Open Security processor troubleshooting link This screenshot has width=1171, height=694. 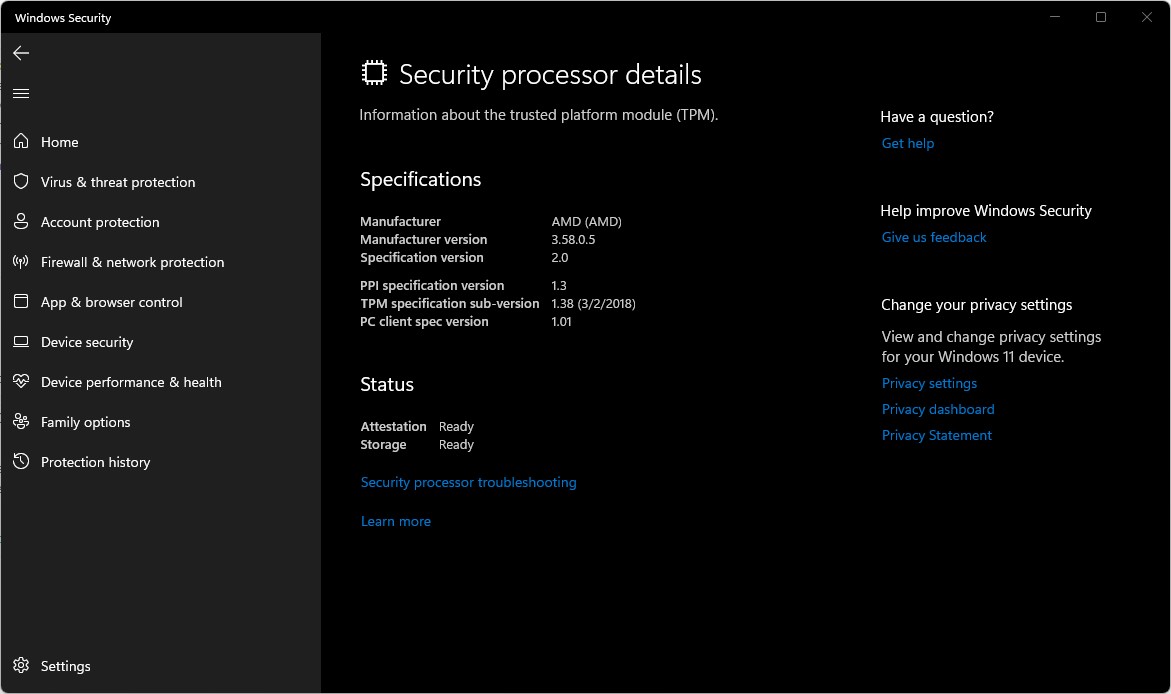[x=468, y=483]
